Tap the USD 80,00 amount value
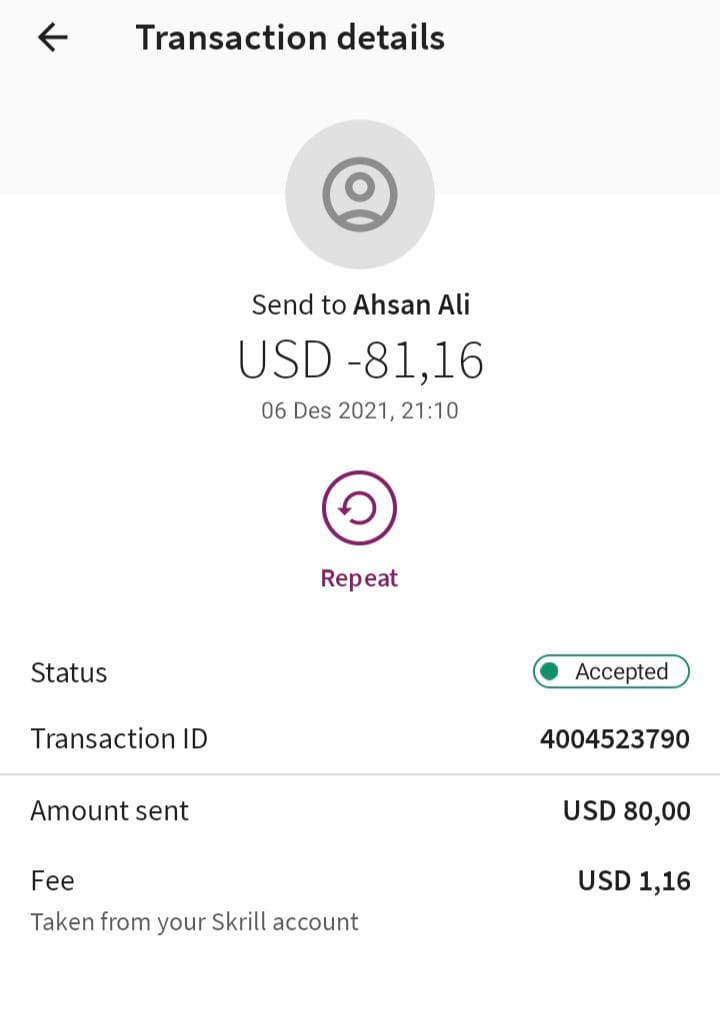 pyautogui.click(x=627, y=811)
